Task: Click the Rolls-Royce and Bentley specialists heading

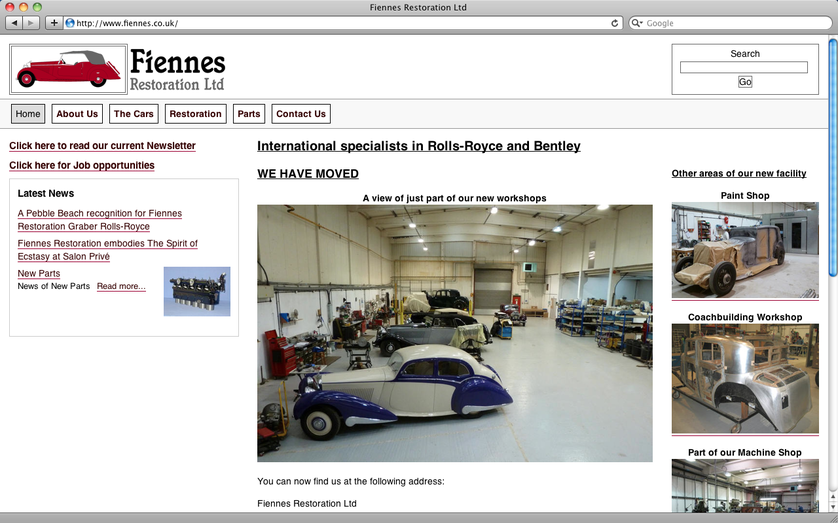Action: click(x=418, y=146)
